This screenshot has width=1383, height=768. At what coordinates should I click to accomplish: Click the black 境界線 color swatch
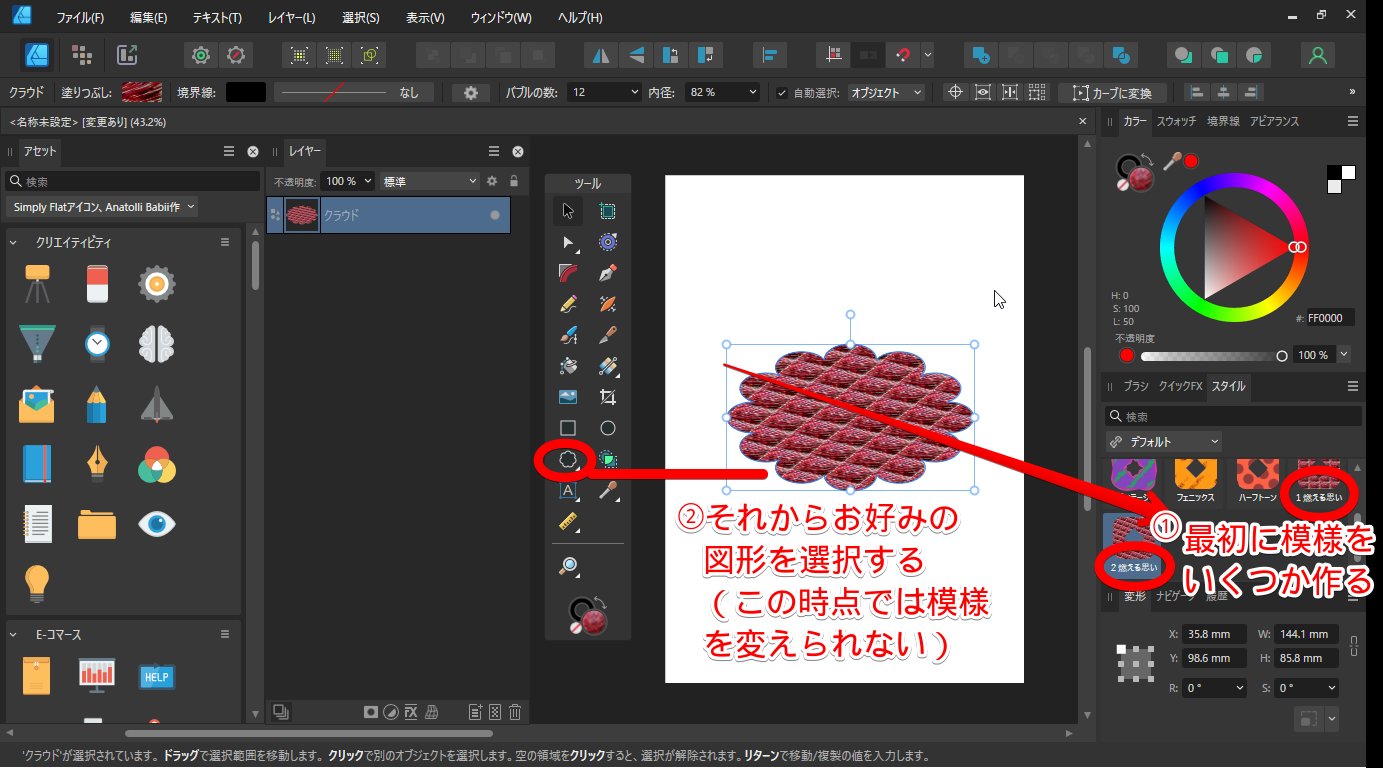246,92
